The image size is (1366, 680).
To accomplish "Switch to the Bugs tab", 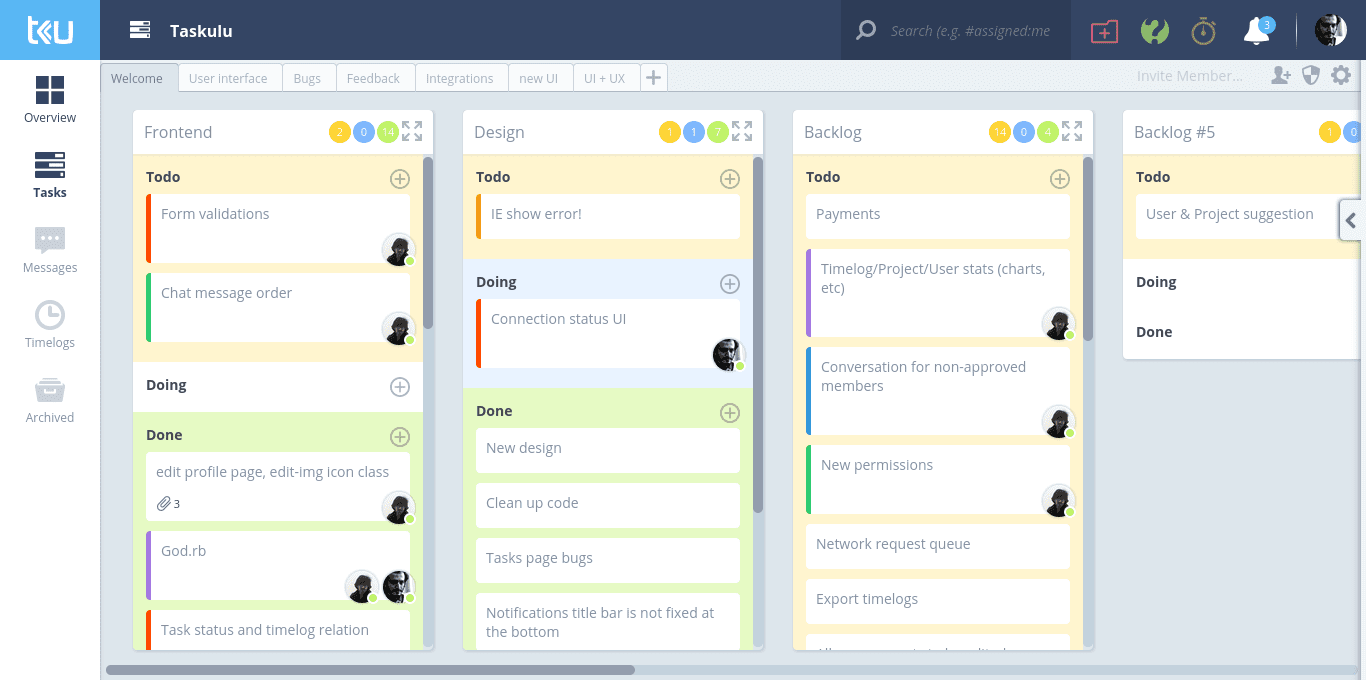I will 307,78.
